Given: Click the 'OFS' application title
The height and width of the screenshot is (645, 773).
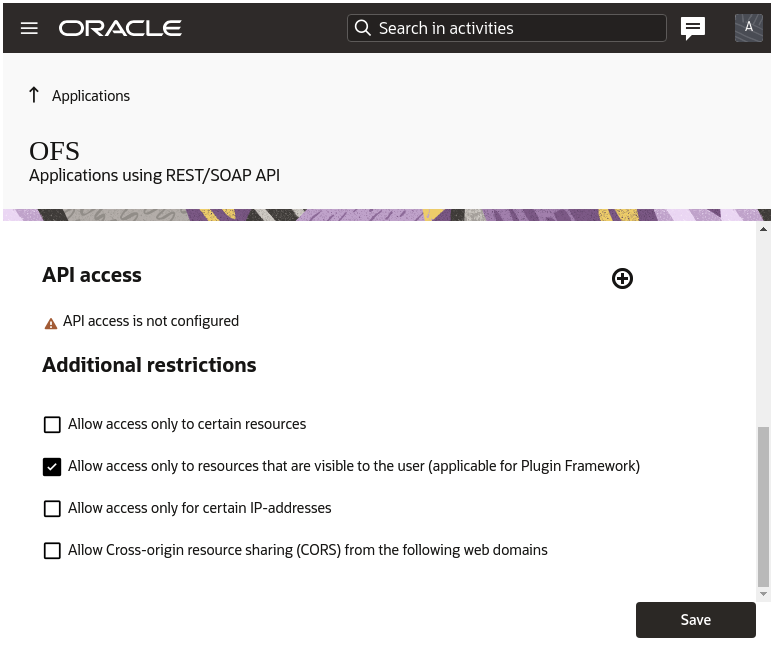Looking at the screenshot, I should pyautogui.click(x=54, y=151).
